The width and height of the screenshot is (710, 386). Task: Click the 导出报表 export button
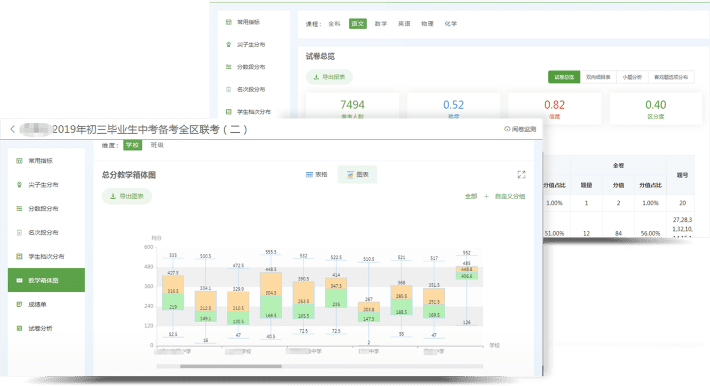[329, 77]
